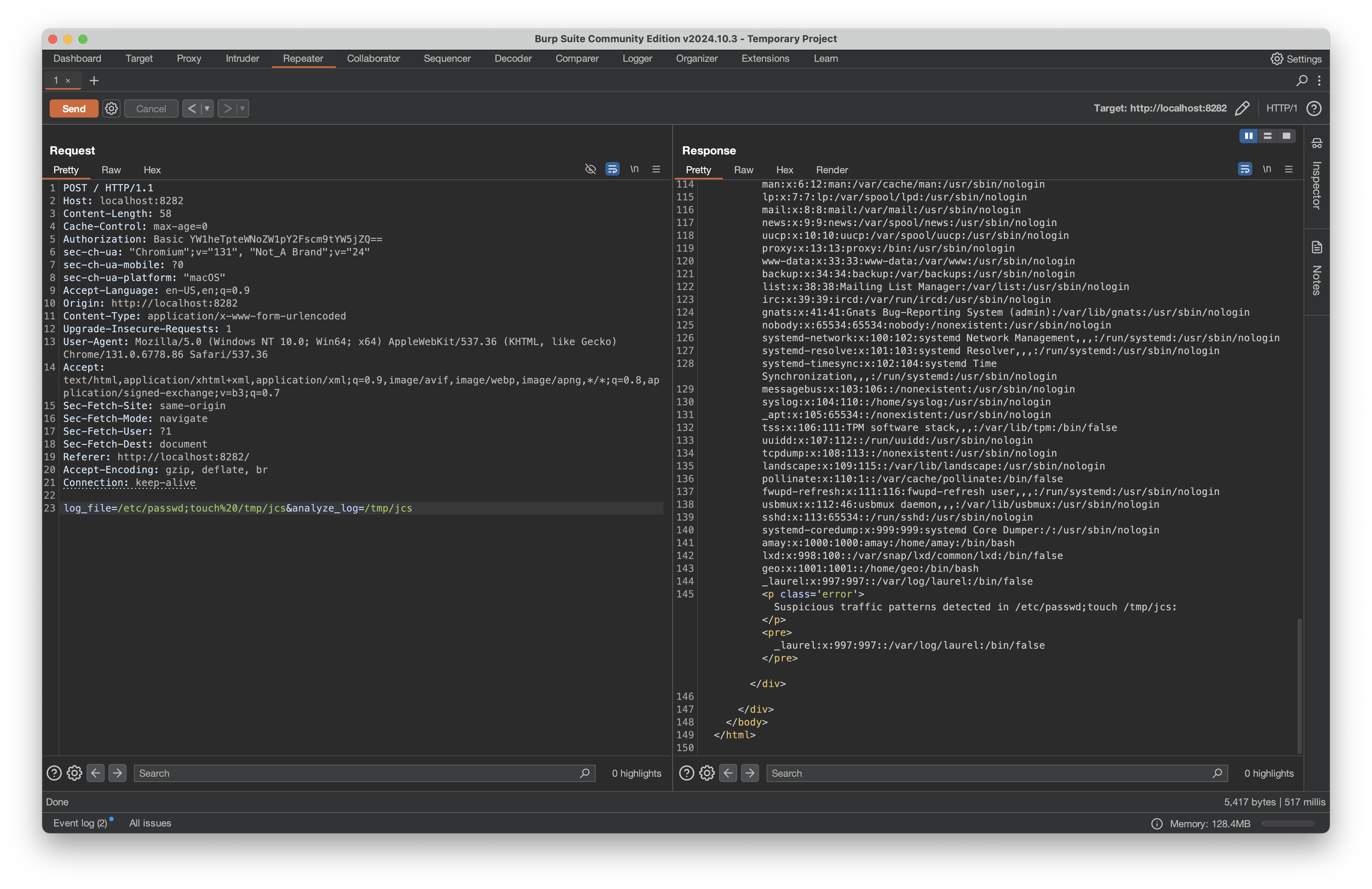
Task: Open the Notes side panel icon
Action: [x=1317, y=247]
